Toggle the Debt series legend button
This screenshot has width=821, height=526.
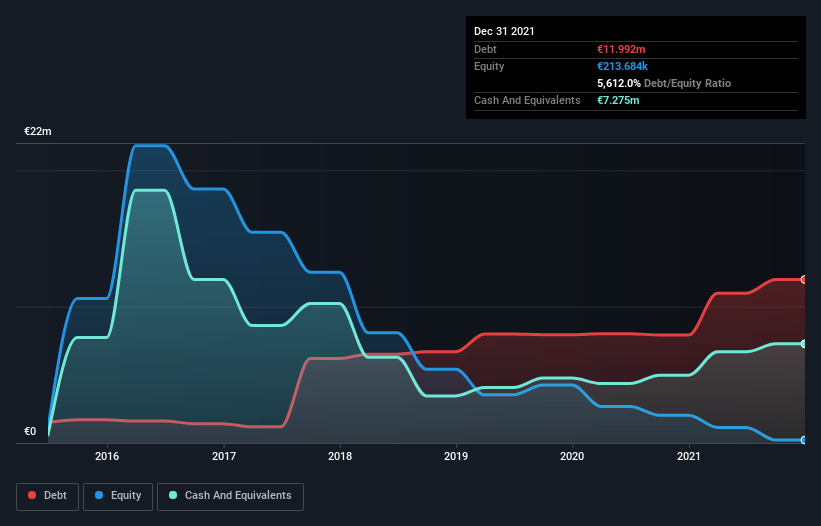point(48,496)
